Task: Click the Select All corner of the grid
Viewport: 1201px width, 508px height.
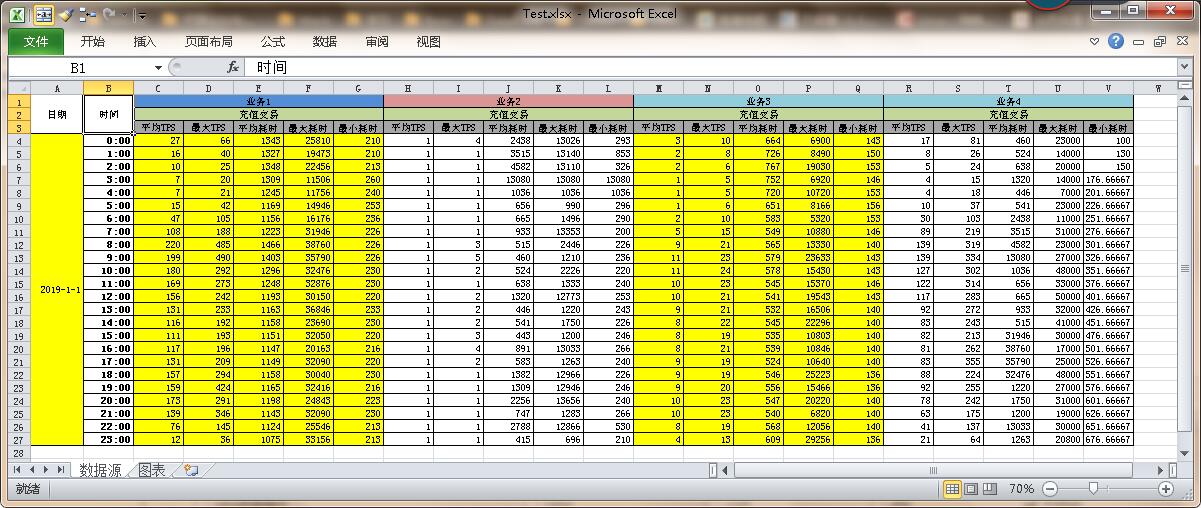Action: [19, 88]
